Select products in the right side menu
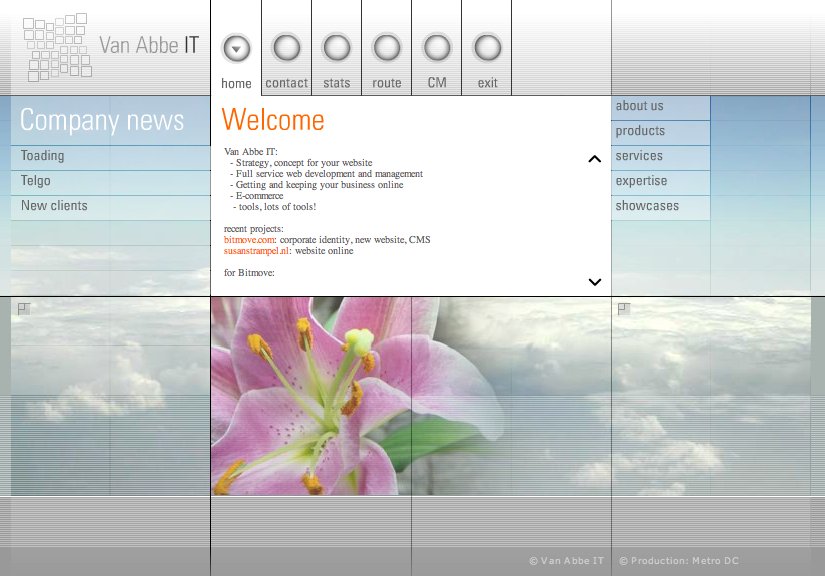The width and height of the screenshot is (825, 576). [641, 131]
